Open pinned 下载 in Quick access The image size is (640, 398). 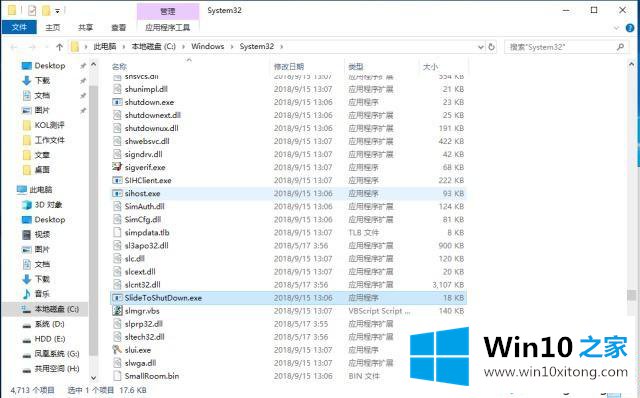click(x=42, y=80)
